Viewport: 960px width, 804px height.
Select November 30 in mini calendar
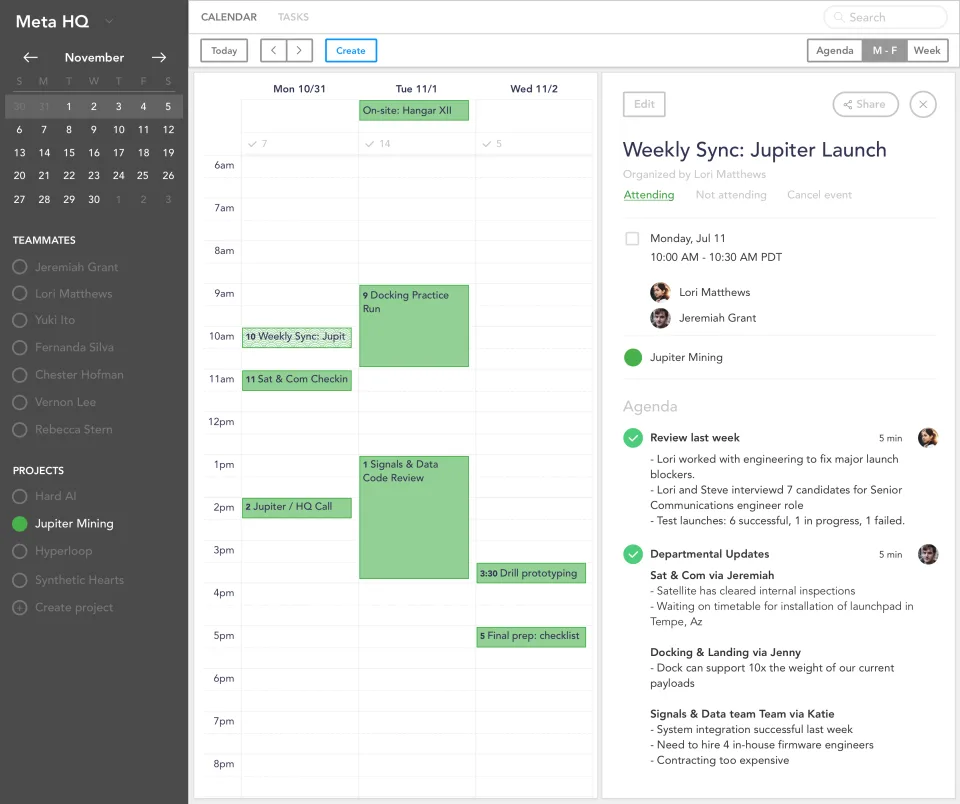(94, 199)
